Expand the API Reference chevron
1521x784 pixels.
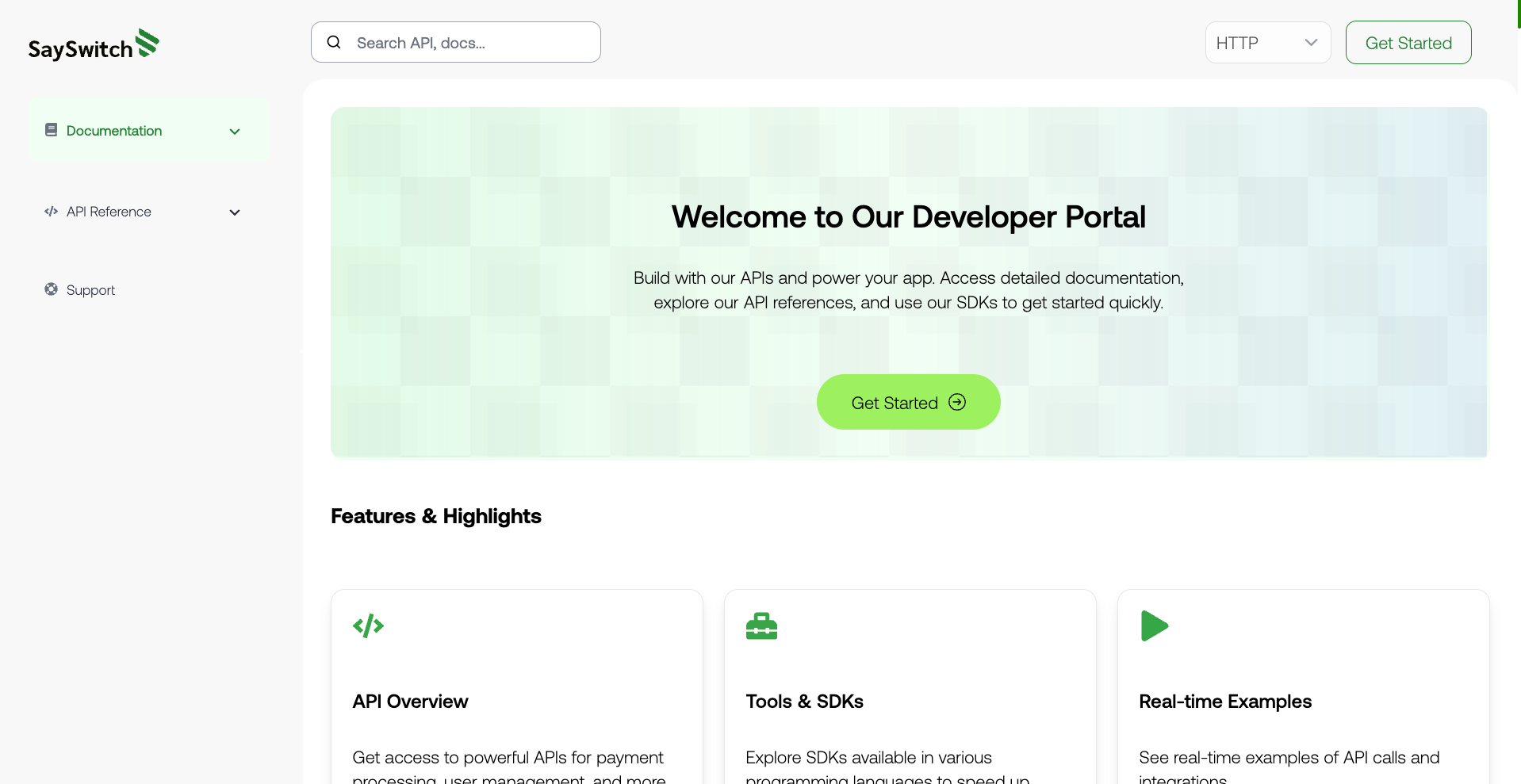click(x=235, y=212)
